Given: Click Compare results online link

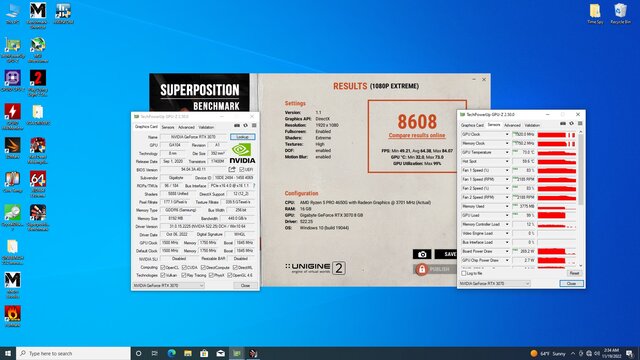Looking at the screenshot, I should pyautogui.click(x=417, y=135).
